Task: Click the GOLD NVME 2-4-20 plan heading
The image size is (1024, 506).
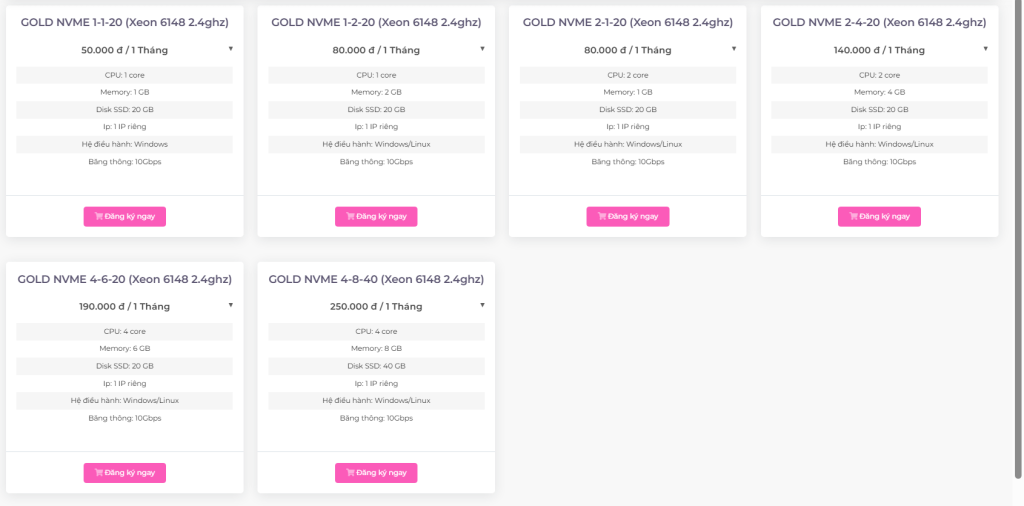Action: [x=879, y=22]
